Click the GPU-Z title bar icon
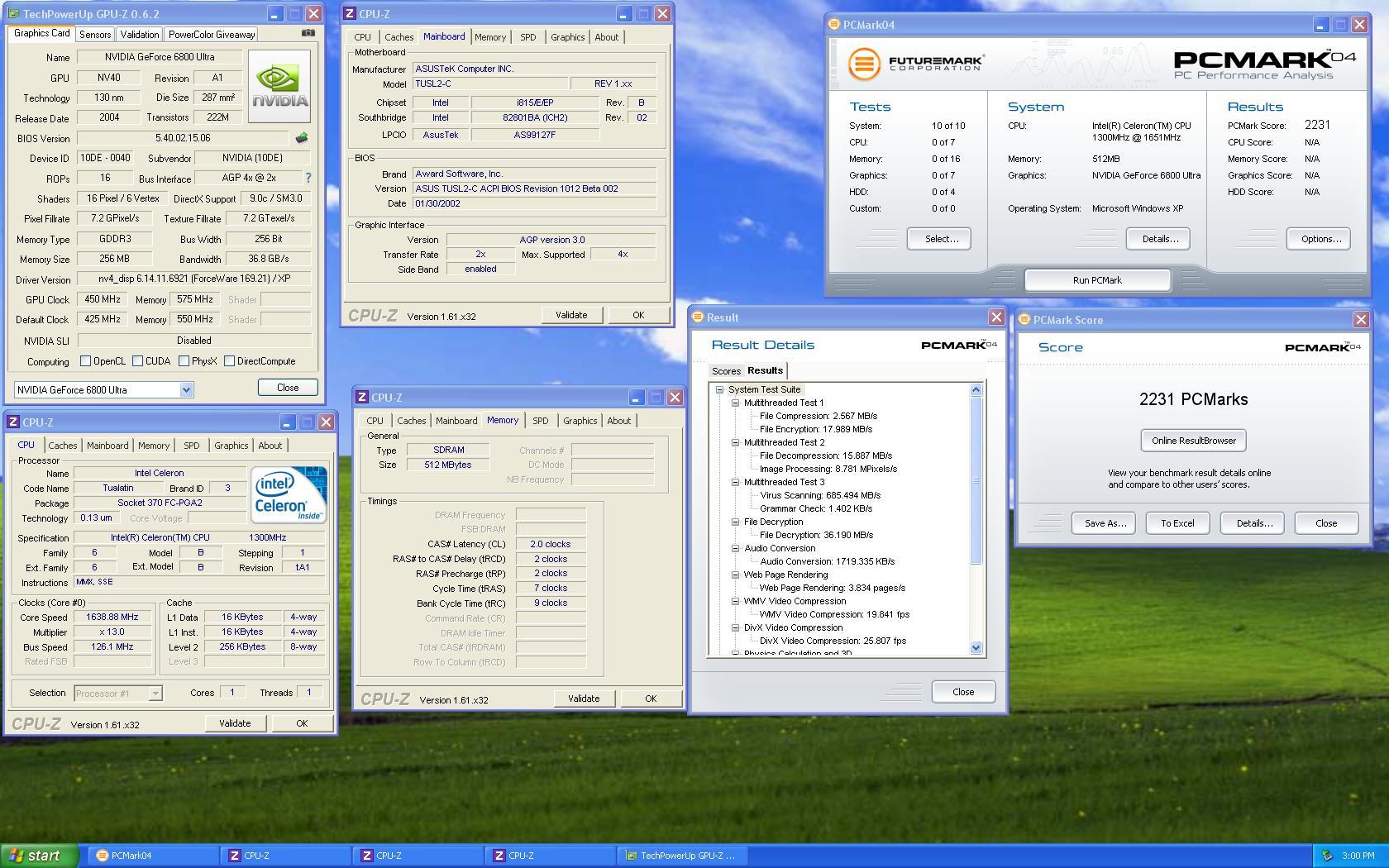 pos(14,14)
